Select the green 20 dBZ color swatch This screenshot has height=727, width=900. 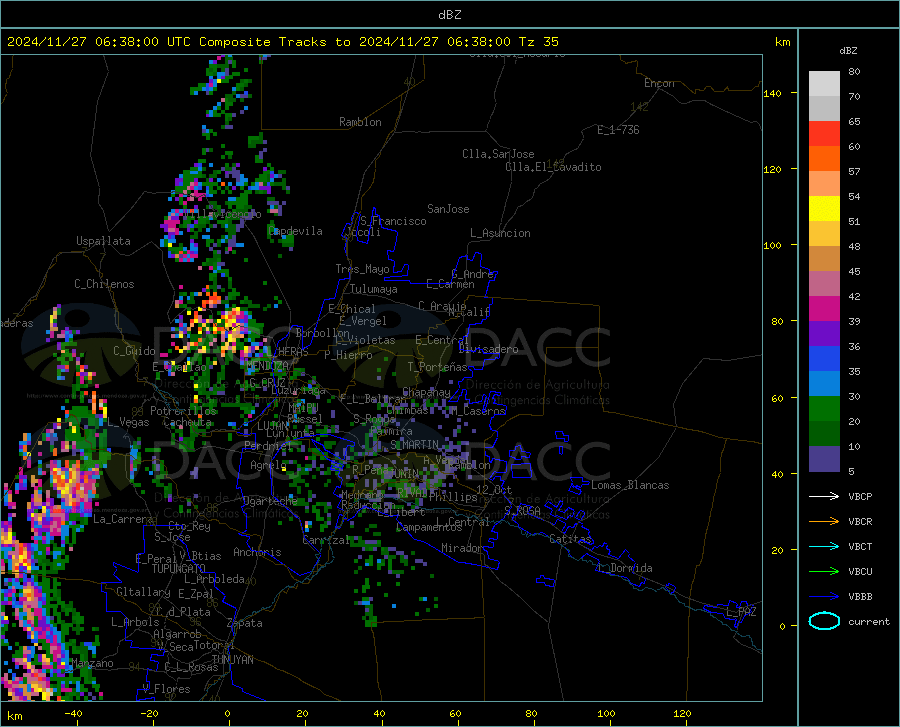point(824,409)
